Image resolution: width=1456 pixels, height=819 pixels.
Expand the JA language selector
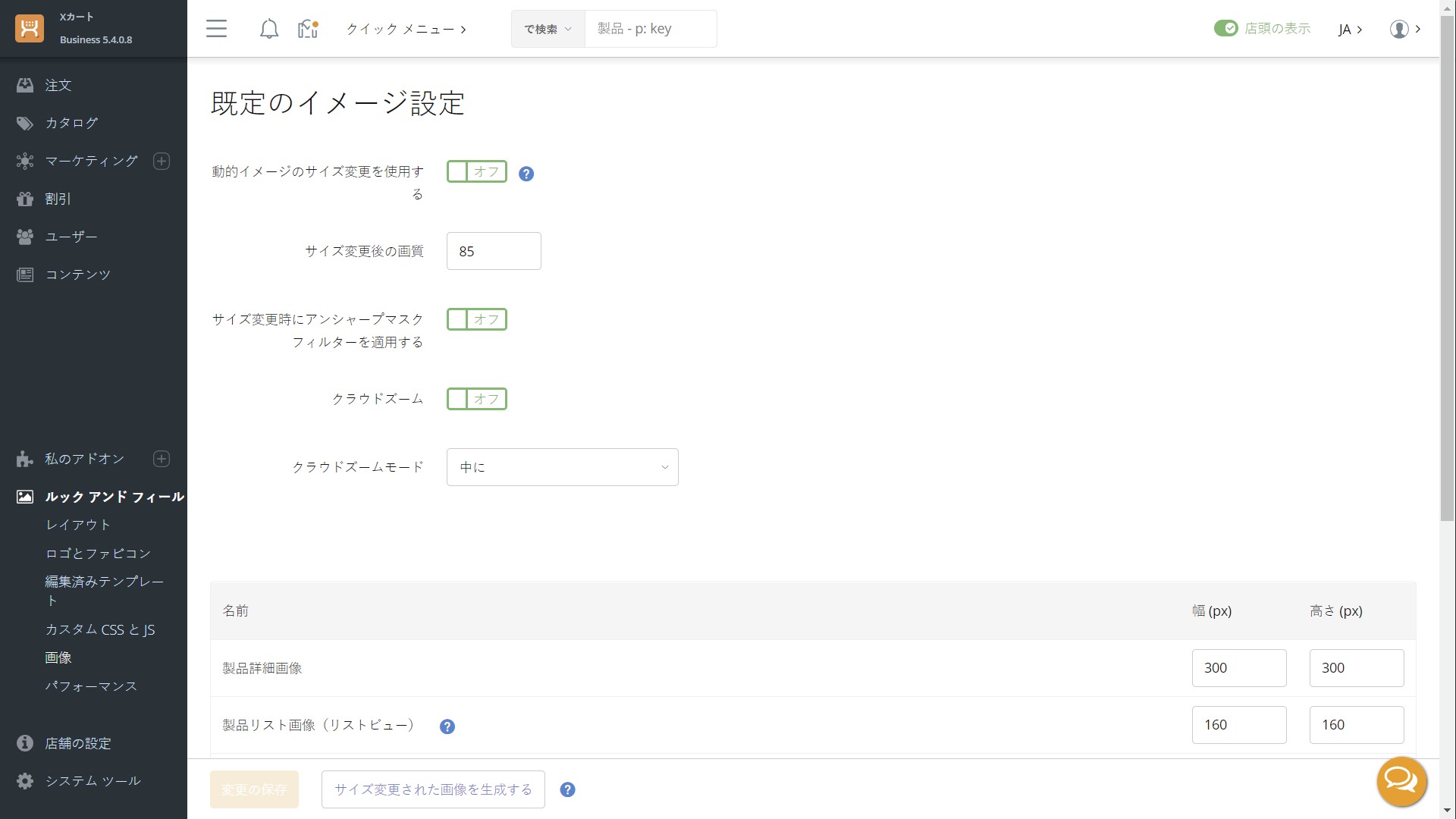1350,29
